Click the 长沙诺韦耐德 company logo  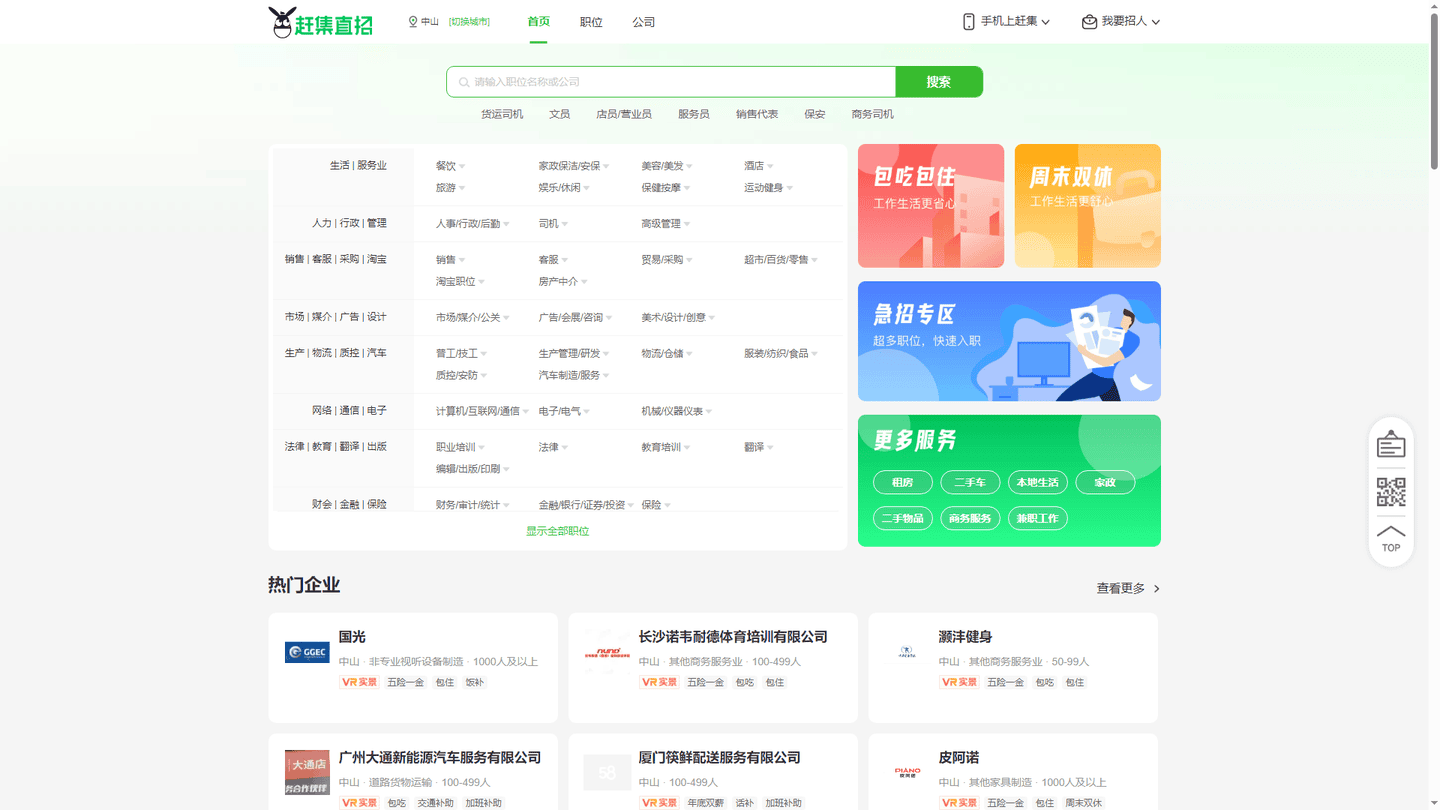point(607,653)
